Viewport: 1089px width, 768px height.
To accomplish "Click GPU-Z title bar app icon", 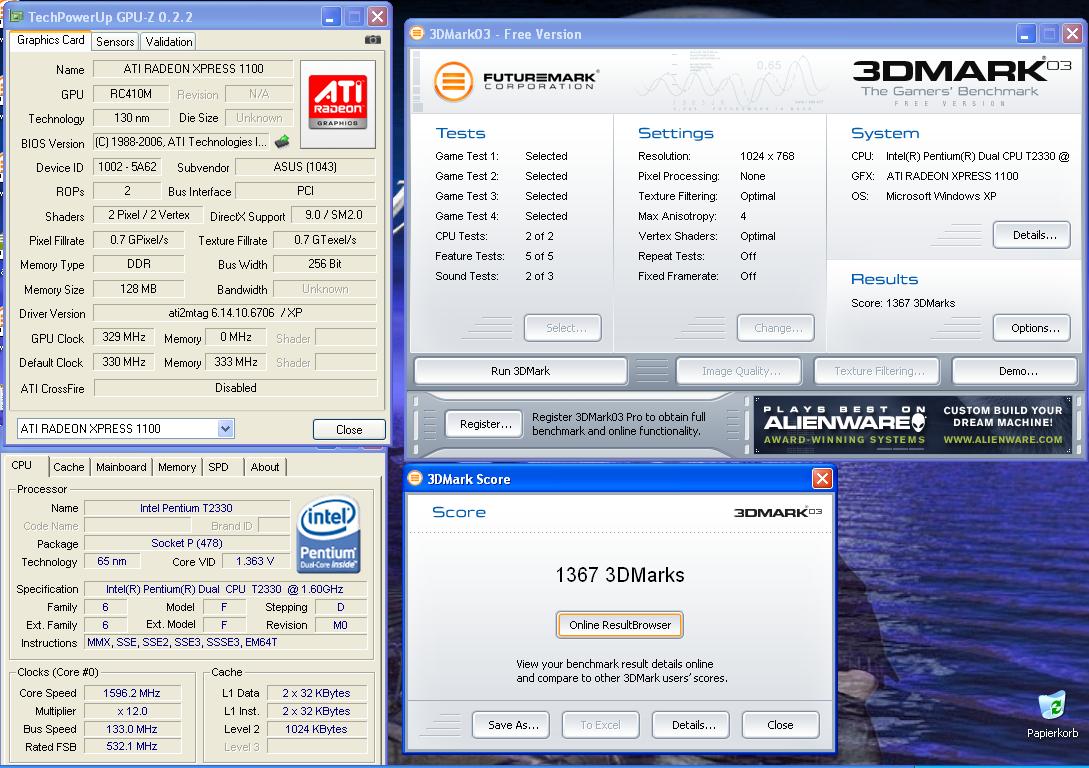I will (x=17, y=16).
